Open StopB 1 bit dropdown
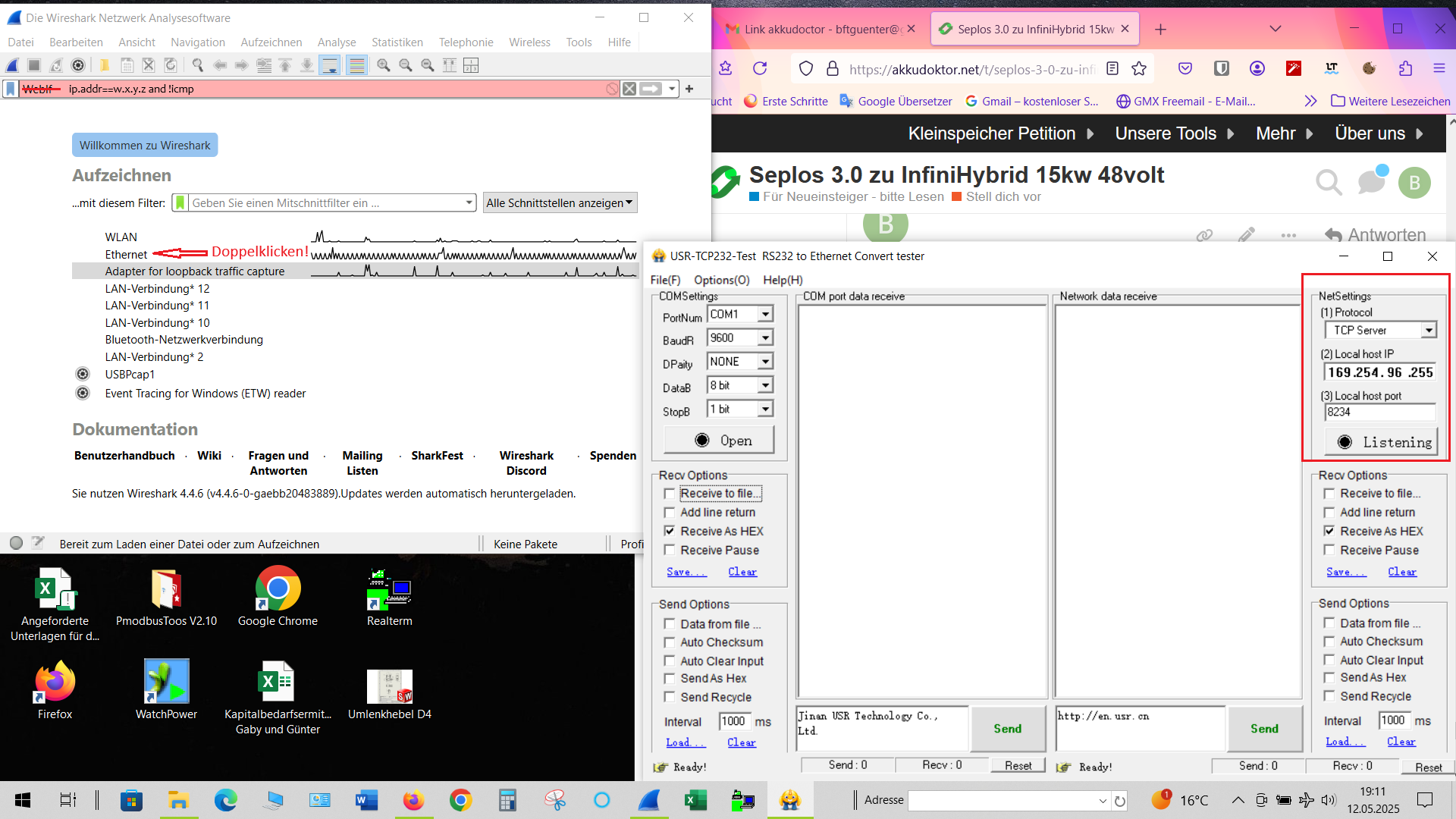1456x819 pixels. pos(765,409)
